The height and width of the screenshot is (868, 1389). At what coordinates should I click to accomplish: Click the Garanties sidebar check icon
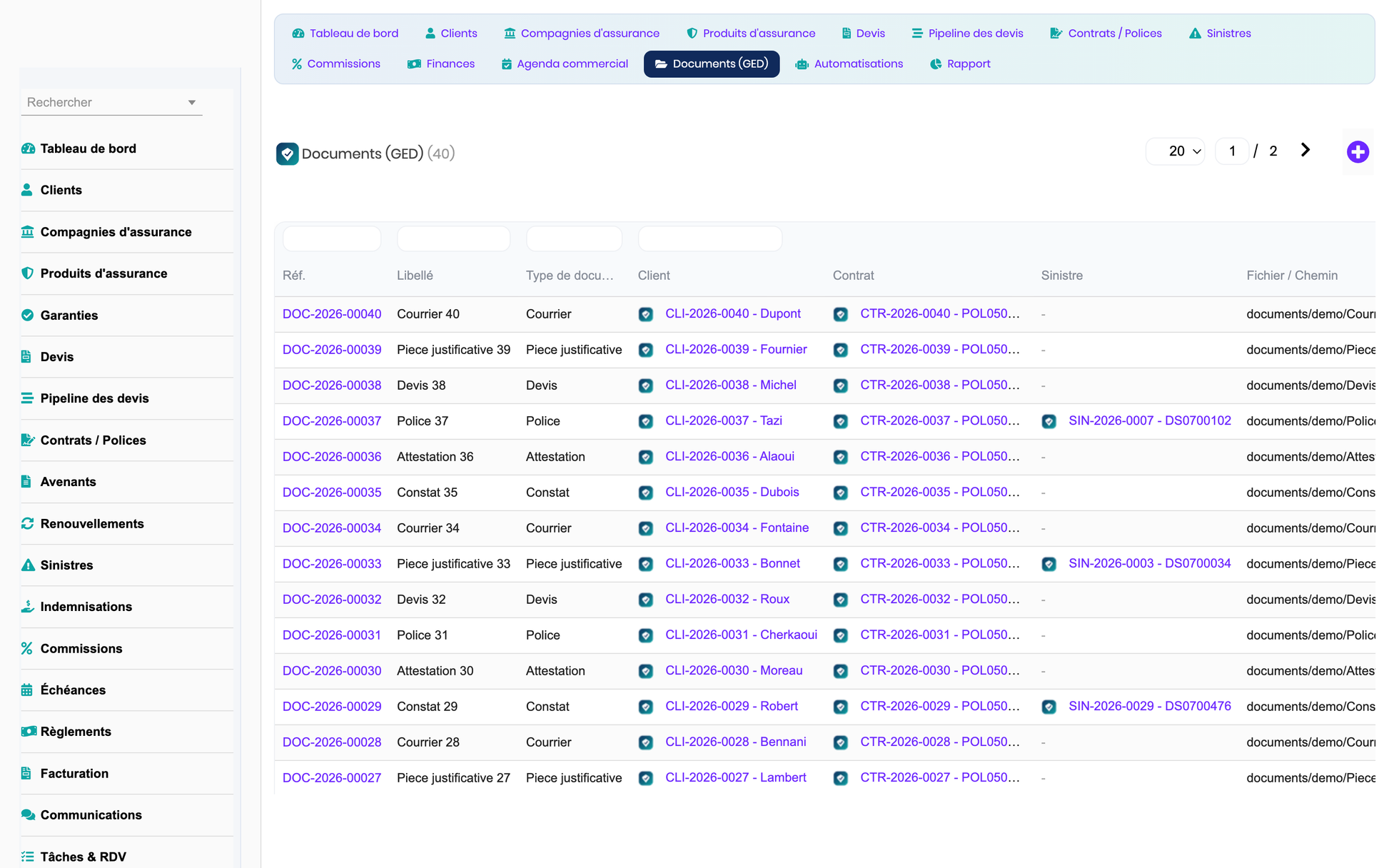(x=28, y=315)
